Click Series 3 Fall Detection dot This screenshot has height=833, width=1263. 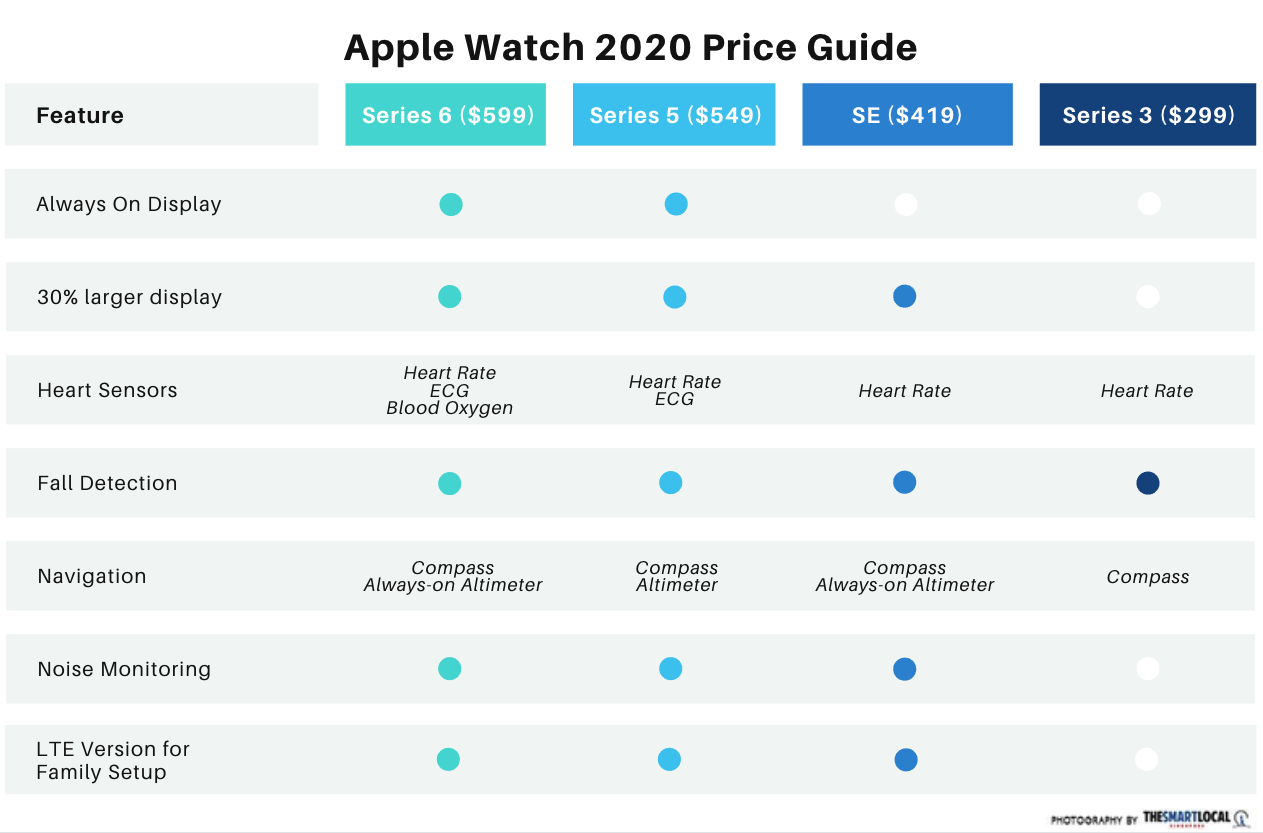[x=1148, y=483]
